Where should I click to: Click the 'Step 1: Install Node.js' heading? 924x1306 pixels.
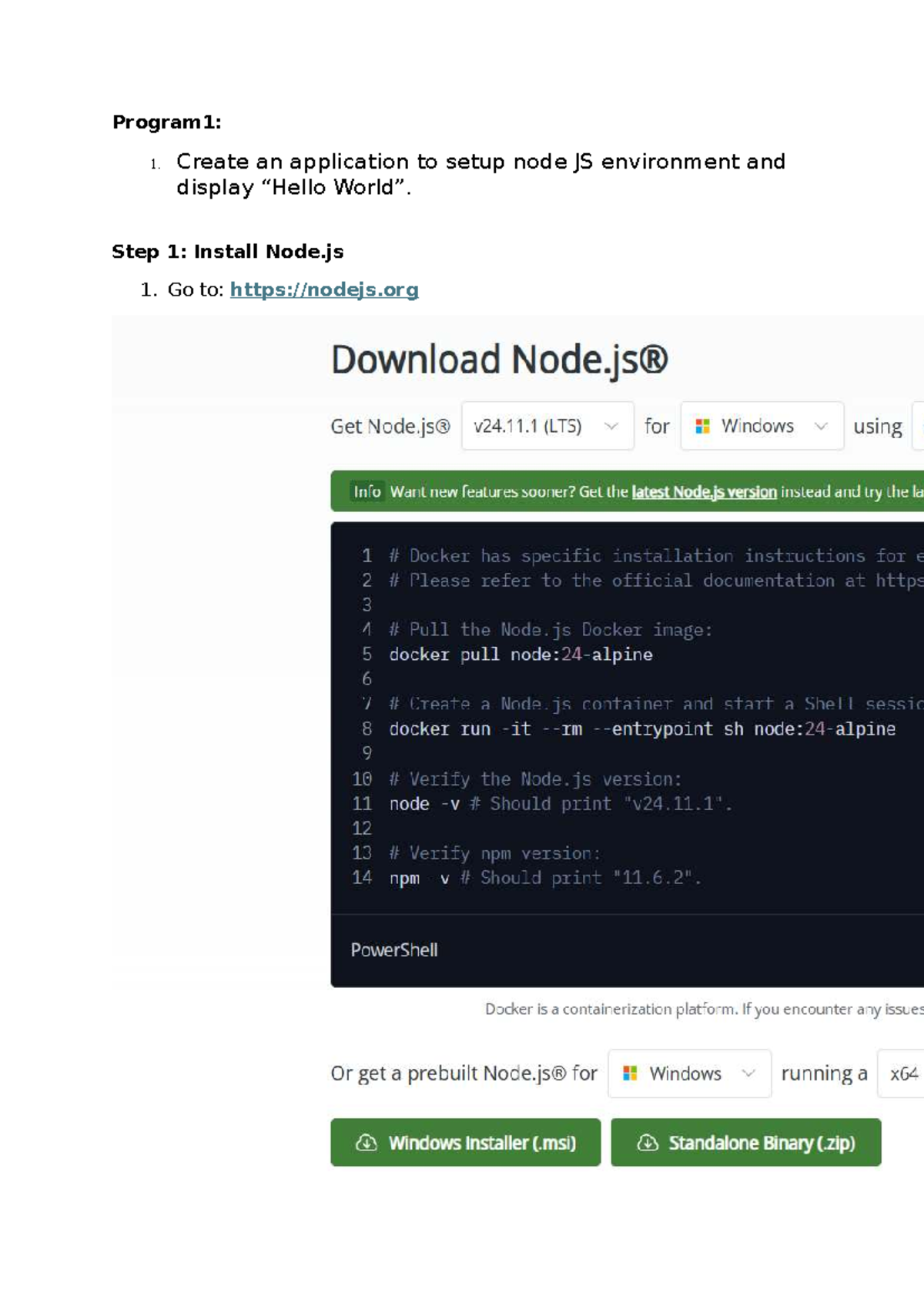pyautogui.click(x=228, y=252)
